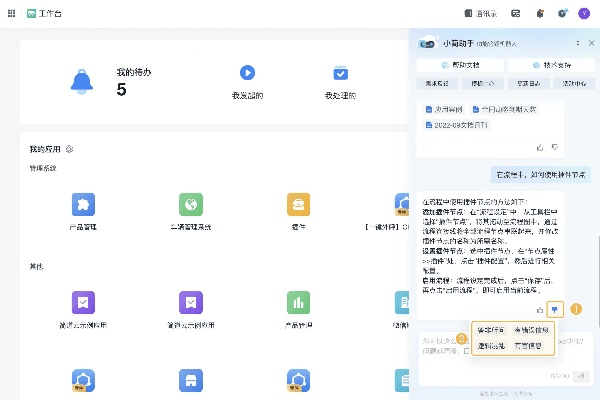Open 通讯录 in the top bar
The image size is (600, 400).
point(481,13)
